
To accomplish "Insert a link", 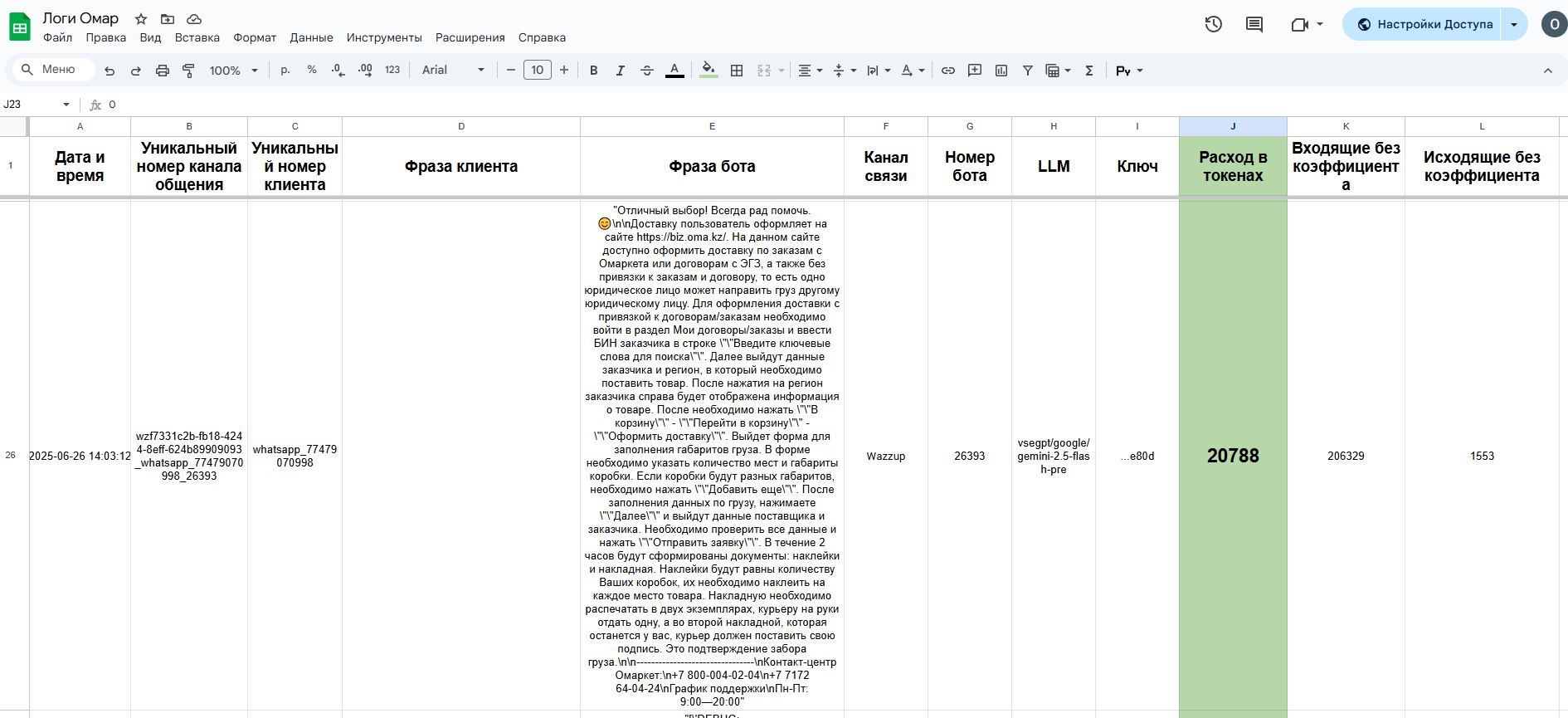I will (948, 71).
